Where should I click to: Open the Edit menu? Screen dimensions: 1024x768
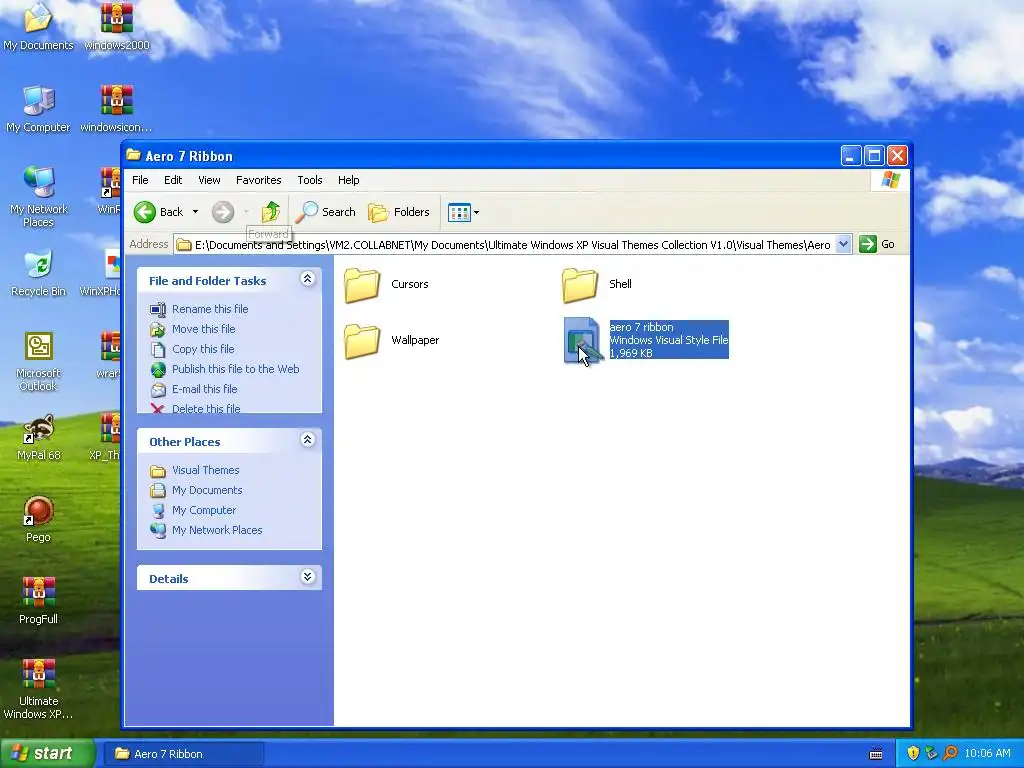coord(173,180)
